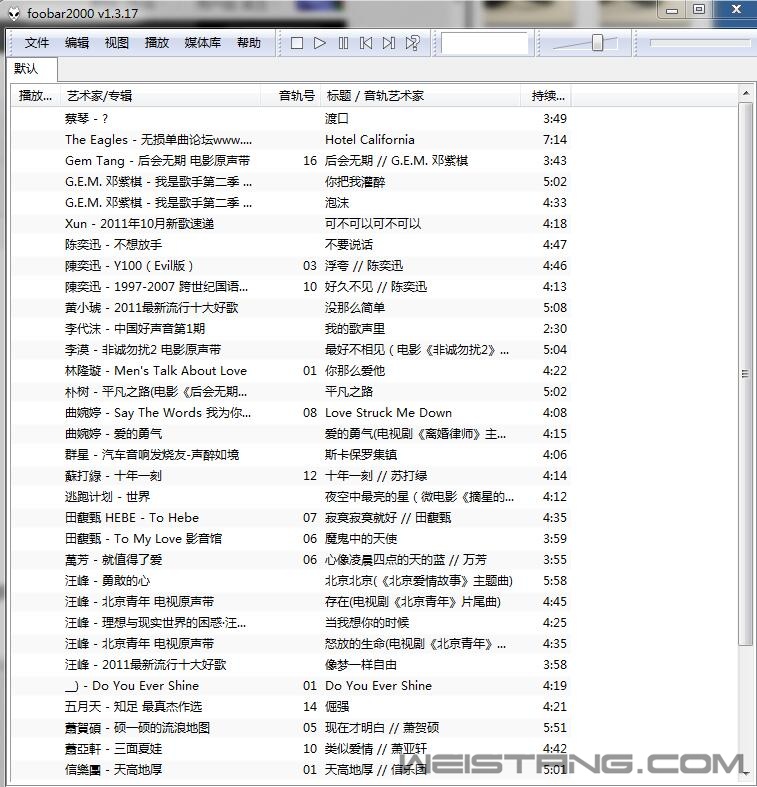Select the Do You Ever Shine title cell
The image size is (757, 787).
click(x=378, y=686)
